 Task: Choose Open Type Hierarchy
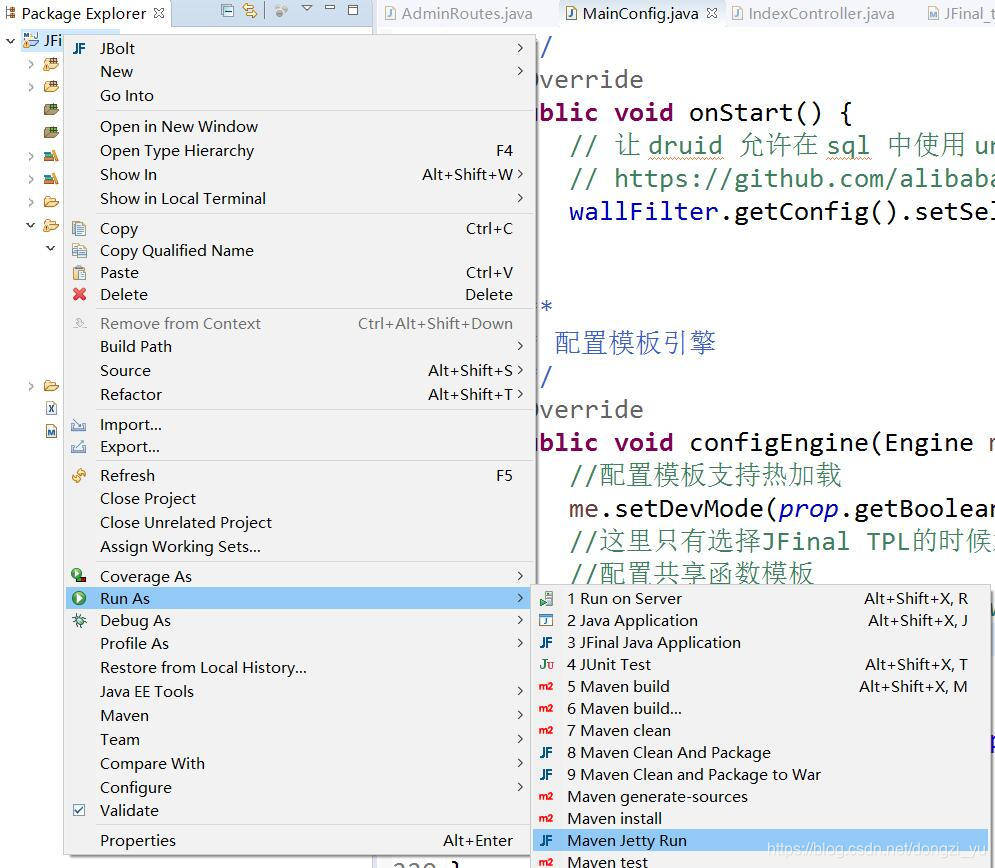coord(300,151)
